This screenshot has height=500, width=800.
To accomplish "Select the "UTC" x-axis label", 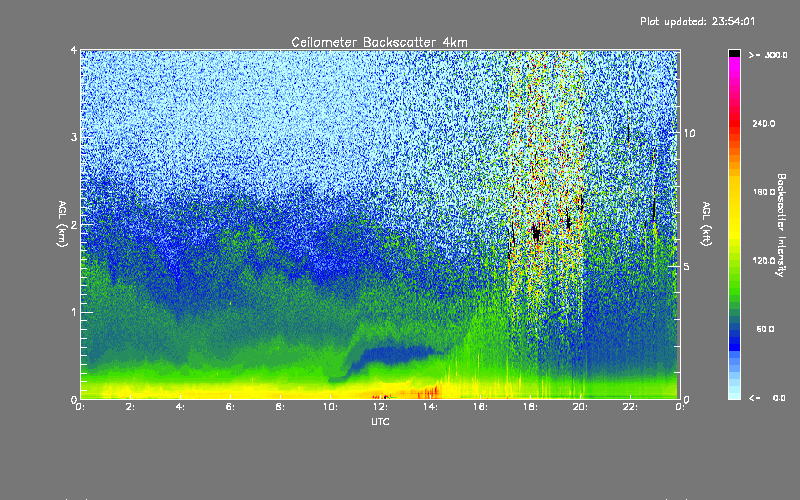I will pyautogui.click(x=380, y=421).
